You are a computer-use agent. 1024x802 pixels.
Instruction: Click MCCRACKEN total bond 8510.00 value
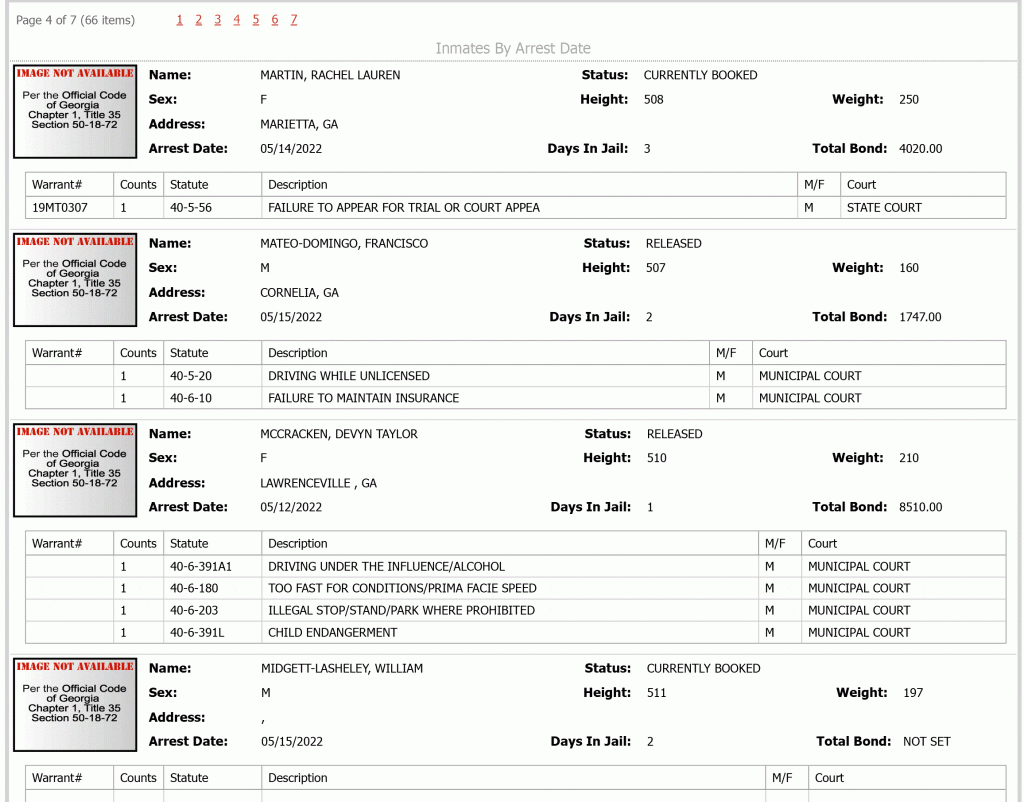click(920, 507)
